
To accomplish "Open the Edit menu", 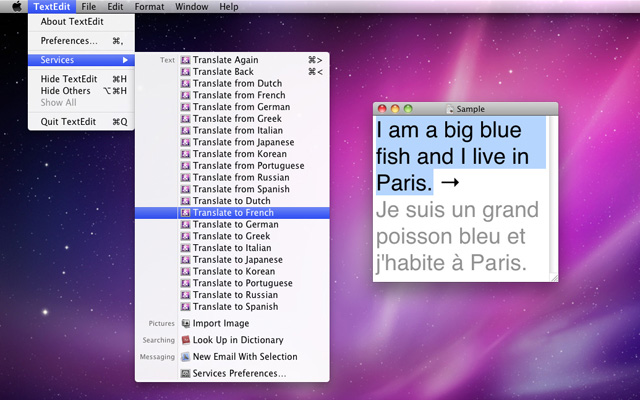I will click(115, 7).
